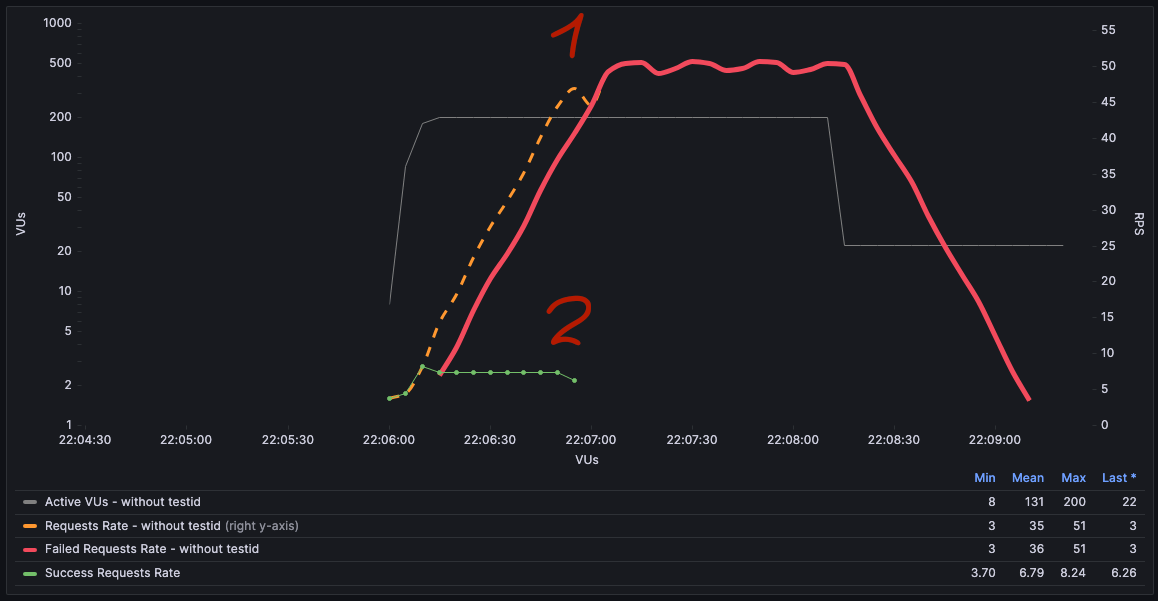Sort legend by Mean column header
This screenshot has height=601, width=1158.
pyautogui.click(x=1027, y=478)
